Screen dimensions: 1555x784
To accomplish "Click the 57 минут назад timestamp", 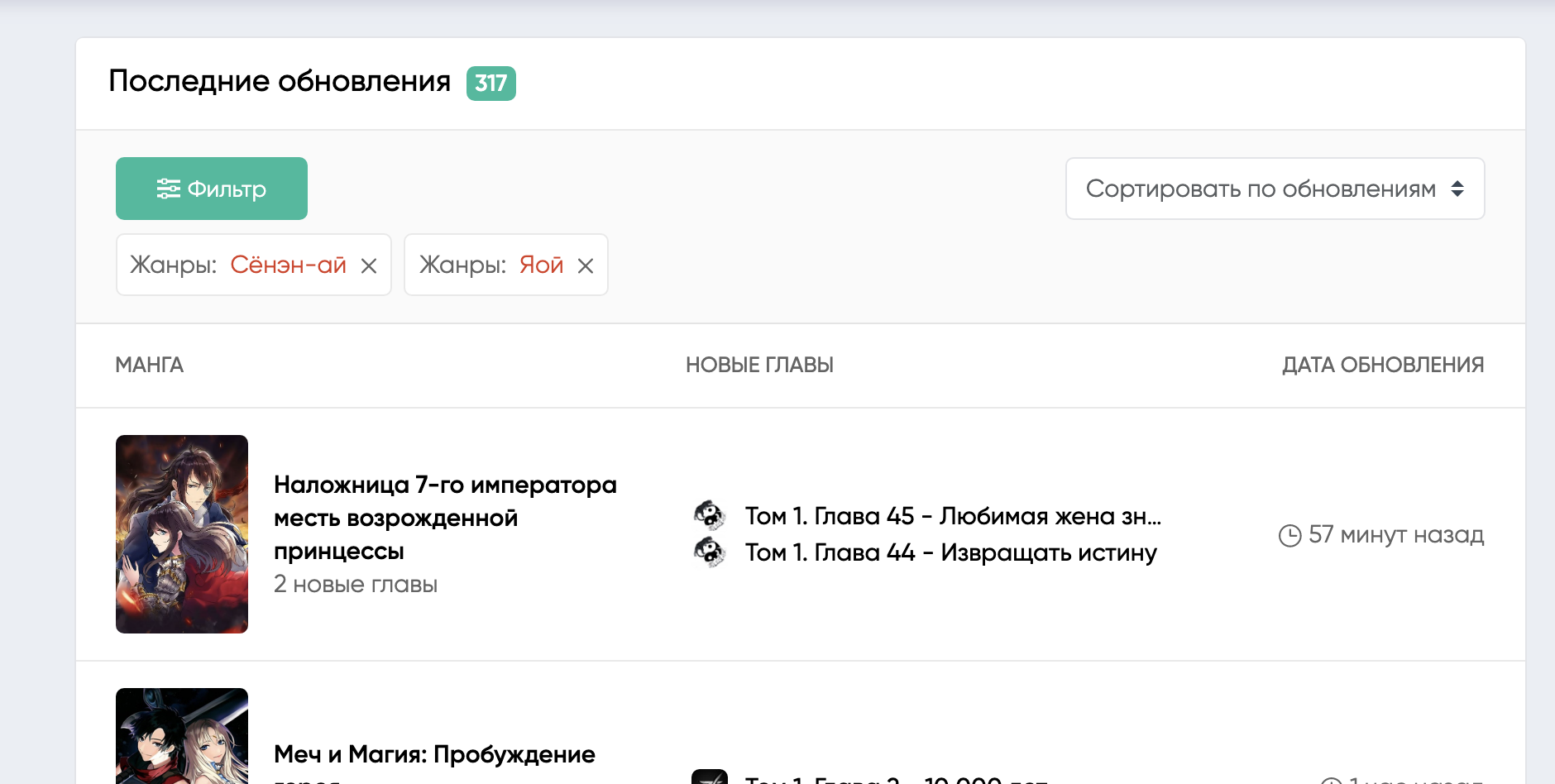I will pos(1396,535).
